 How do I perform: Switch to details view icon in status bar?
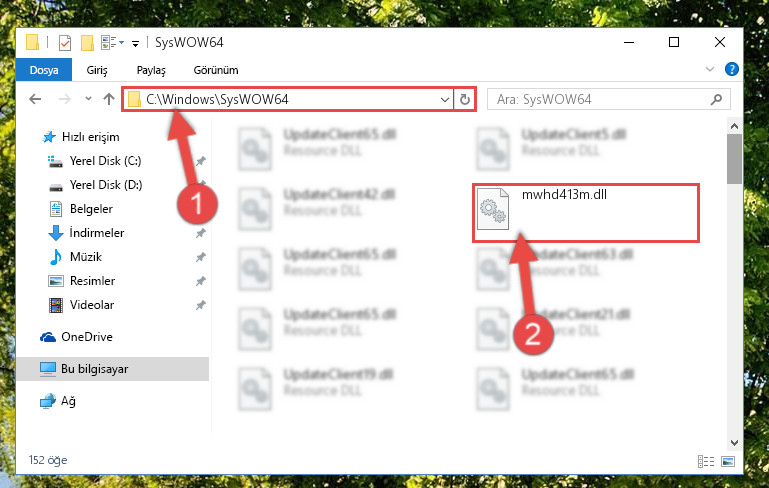coord(706,461)
